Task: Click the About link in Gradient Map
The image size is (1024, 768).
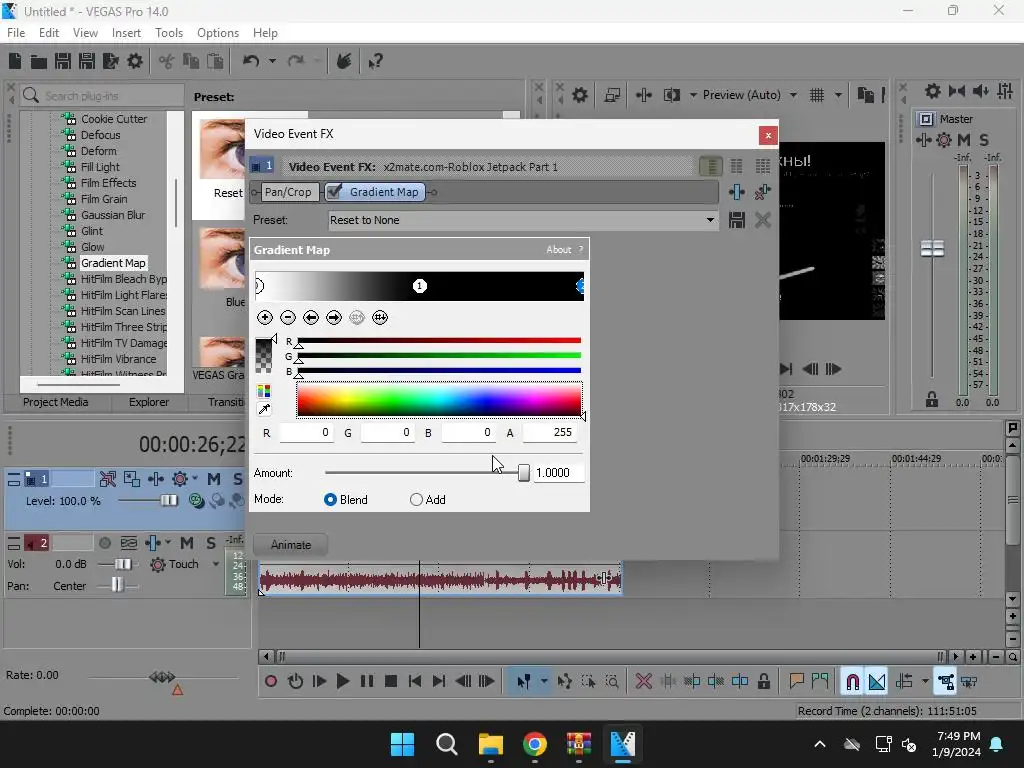Action: tap(558, 249)
